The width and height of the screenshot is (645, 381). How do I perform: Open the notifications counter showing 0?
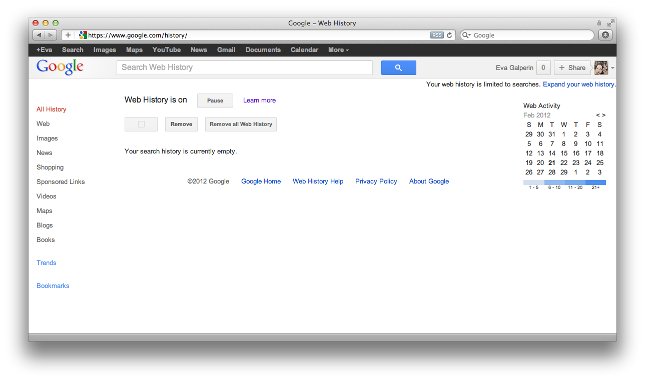(x=543, y=67)
